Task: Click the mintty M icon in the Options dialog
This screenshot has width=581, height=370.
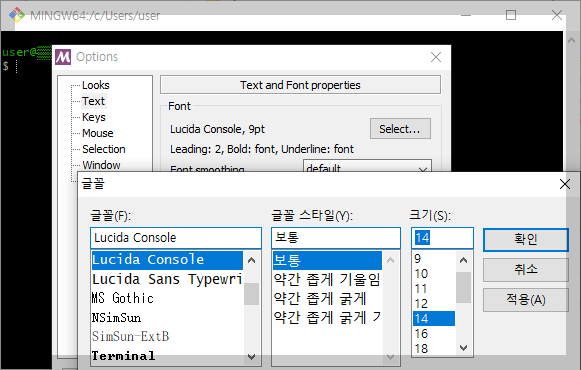Action: click(x=63, y=57)
